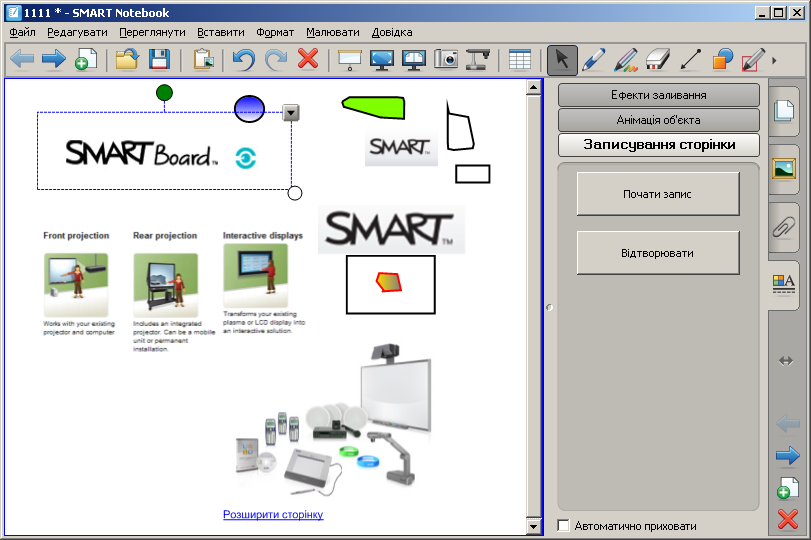Open the Формат menu
Image resolution: width=811 pixels, height=540 pixels.
tap(275, 32)
